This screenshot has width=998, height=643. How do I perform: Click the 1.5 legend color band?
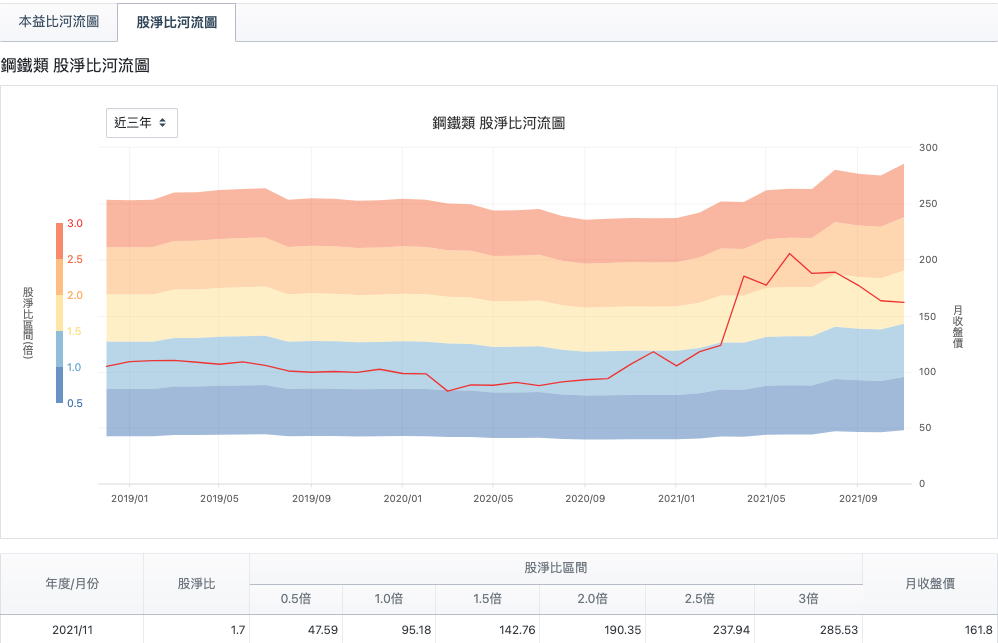point(59,349)
